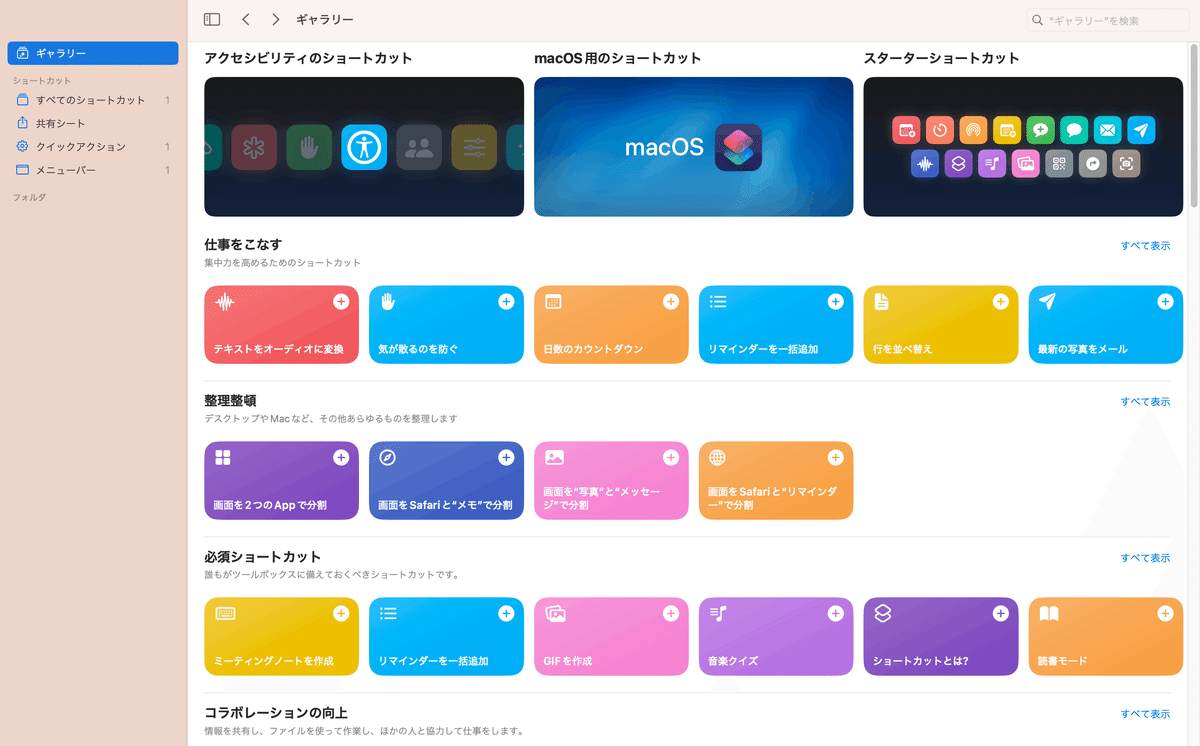Show all in コラボレーションの向上 section
The image size is (1200, 746).
pyautogui.click(x=1145, y=713)
